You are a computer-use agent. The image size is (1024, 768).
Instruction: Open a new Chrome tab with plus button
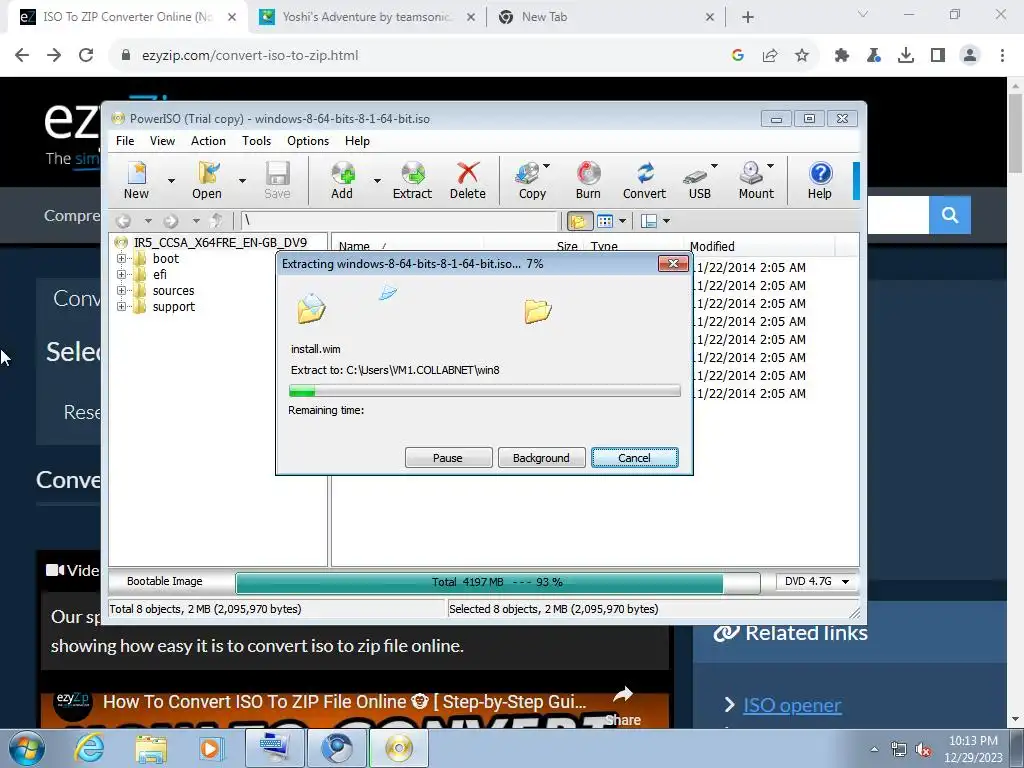(748, 18)
